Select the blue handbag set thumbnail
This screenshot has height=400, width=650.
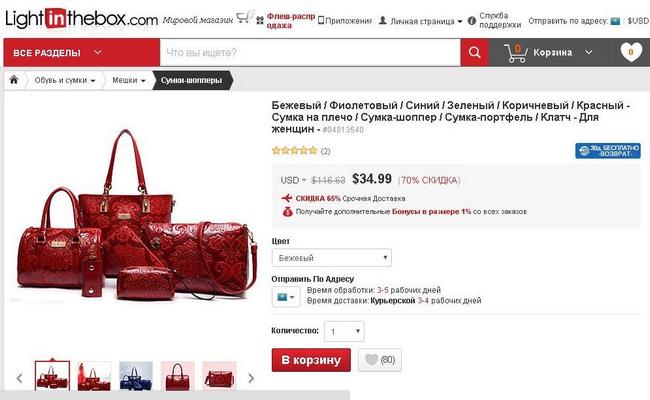[136, 376]
